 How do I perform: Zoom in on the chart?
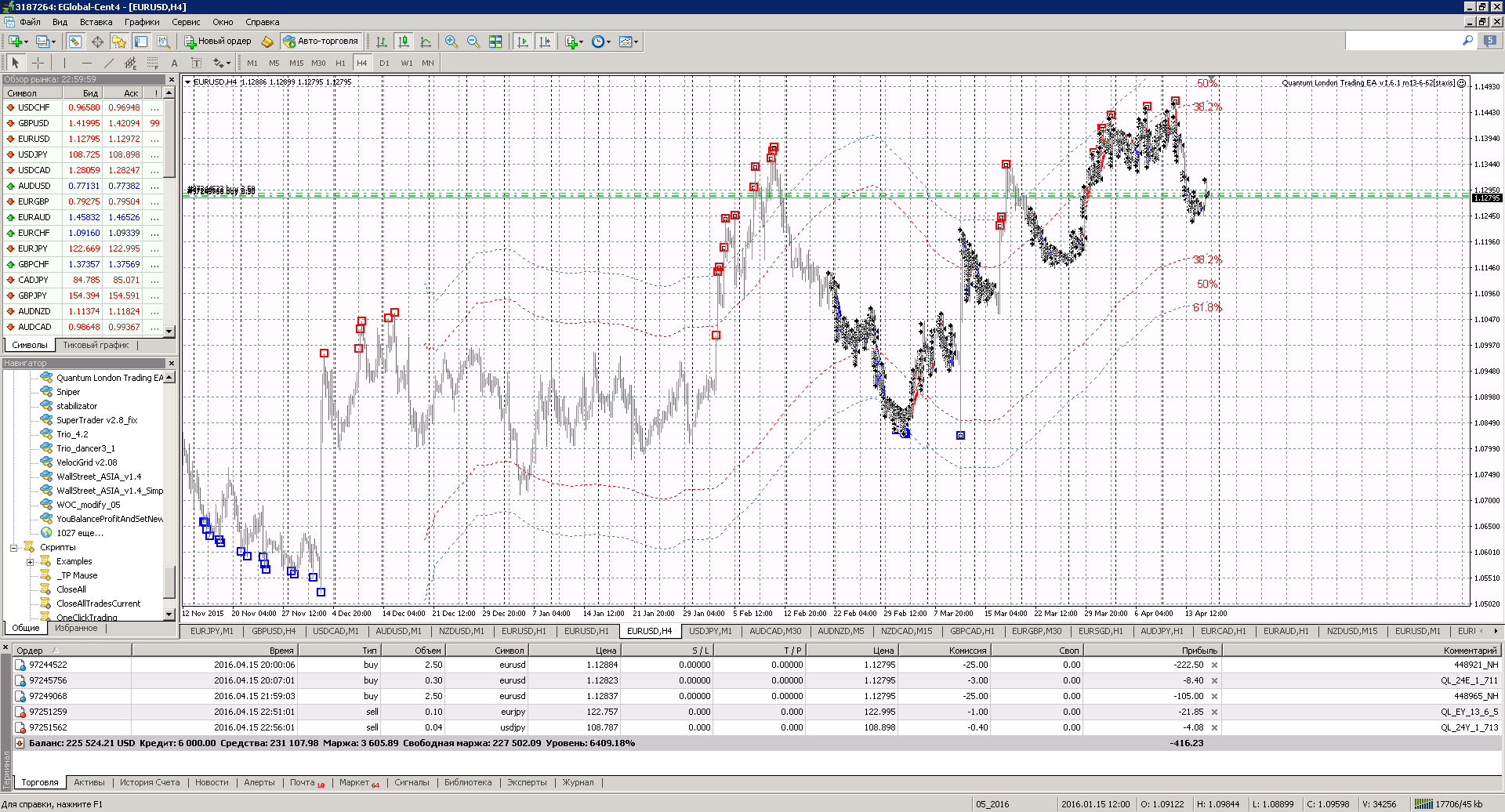point(451,42)
